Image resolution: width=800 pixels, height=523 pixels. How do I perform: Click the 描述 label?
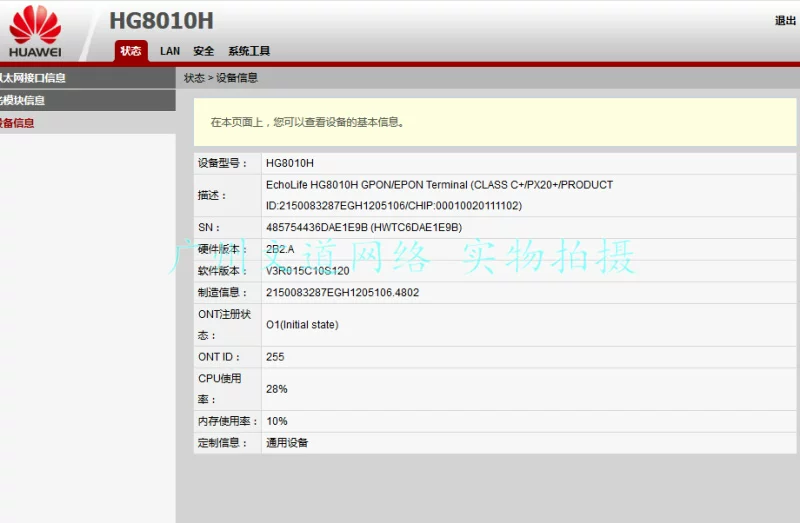coord(212,195)
